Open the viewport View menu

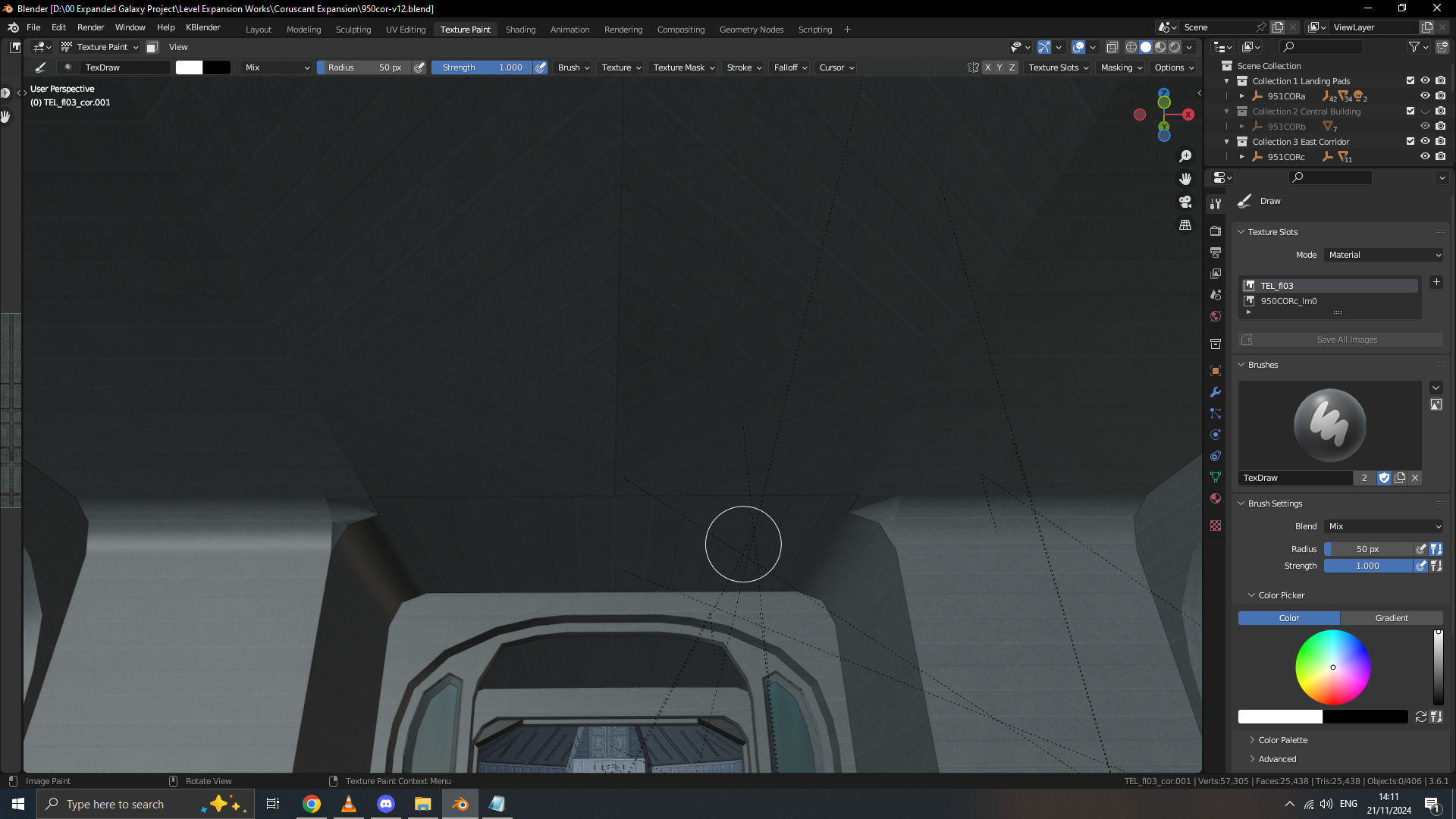click(178, 47)
